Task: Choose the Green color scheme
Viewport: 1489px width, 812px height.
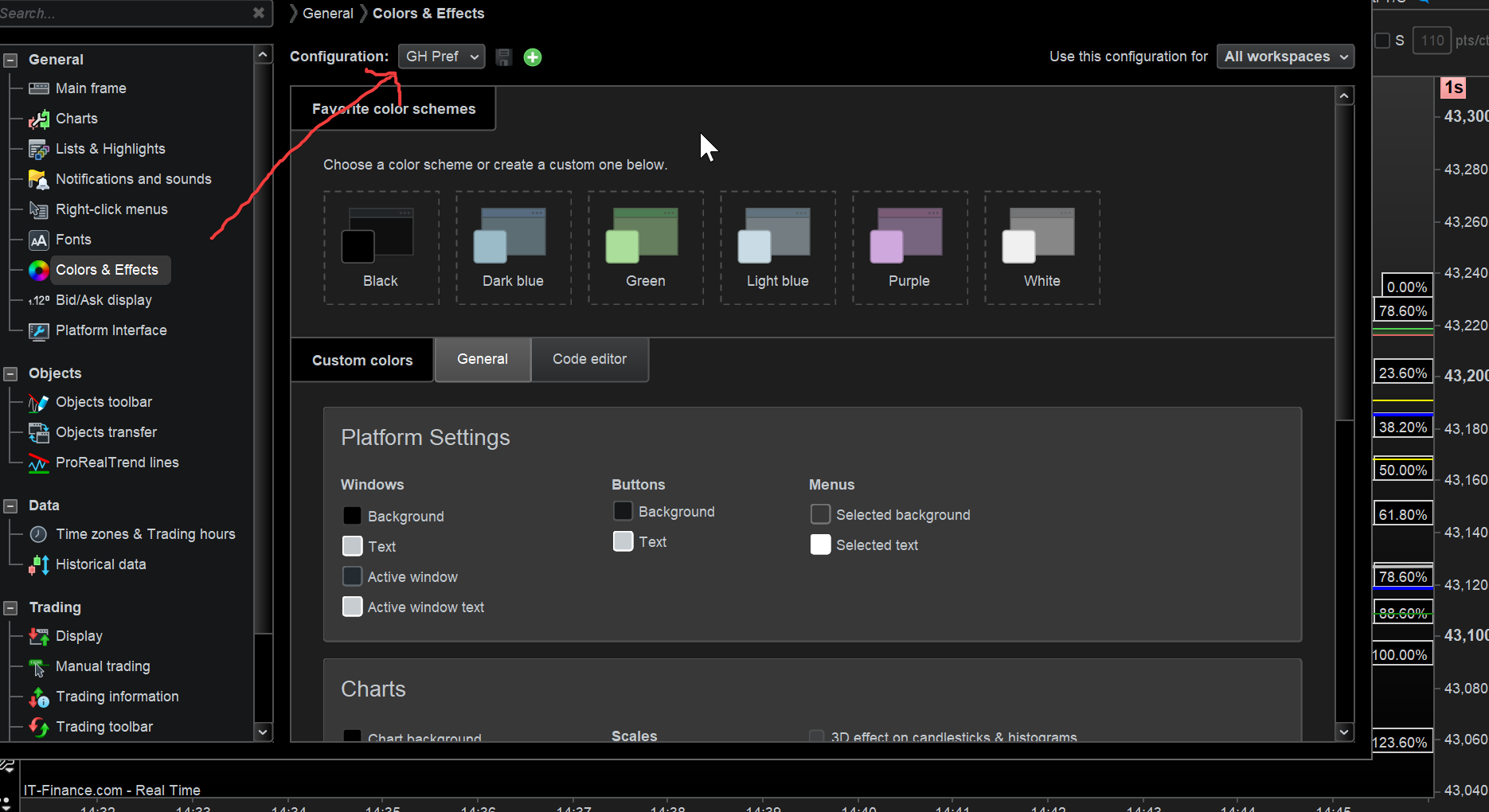Action: (646, 248)
